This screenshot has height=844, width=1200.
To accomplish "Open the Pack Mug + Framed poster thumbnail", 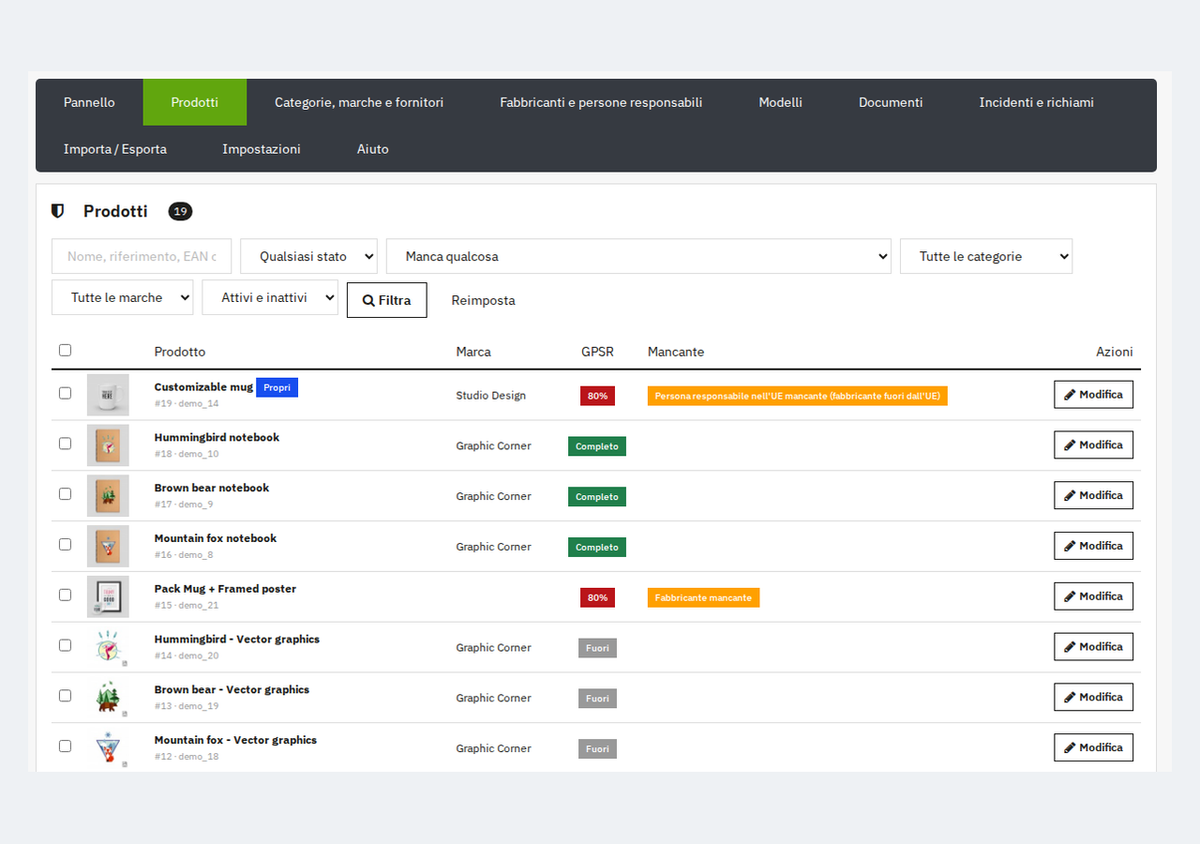I will pos(108,597).
